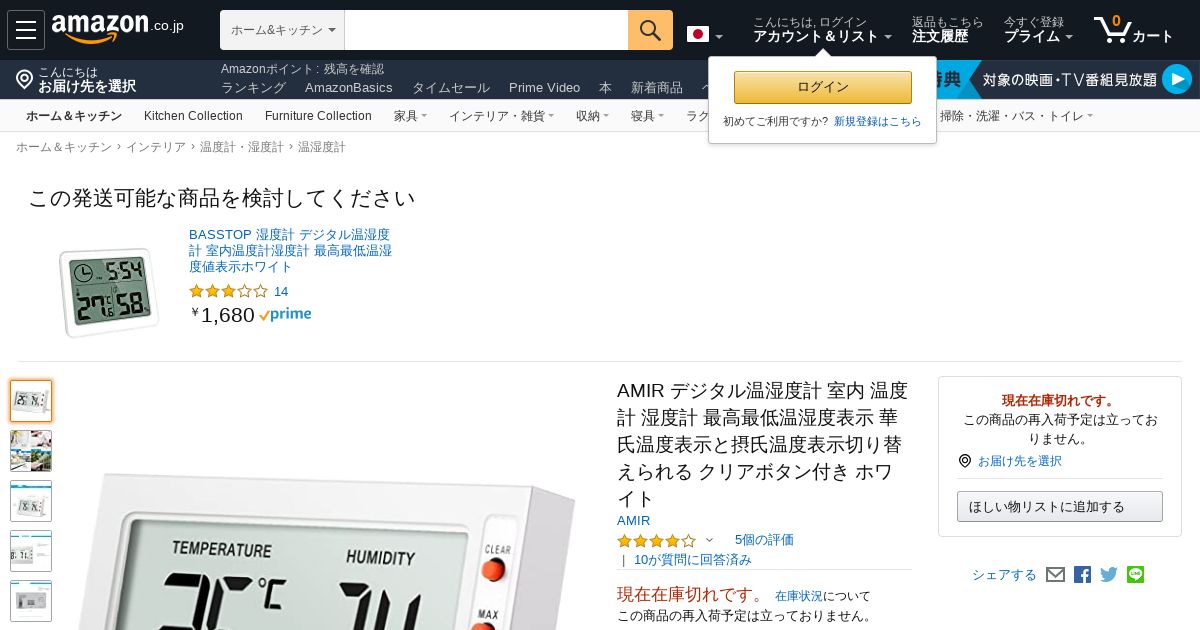Click ほしい物リストに追加する button

click(1060, 506)
